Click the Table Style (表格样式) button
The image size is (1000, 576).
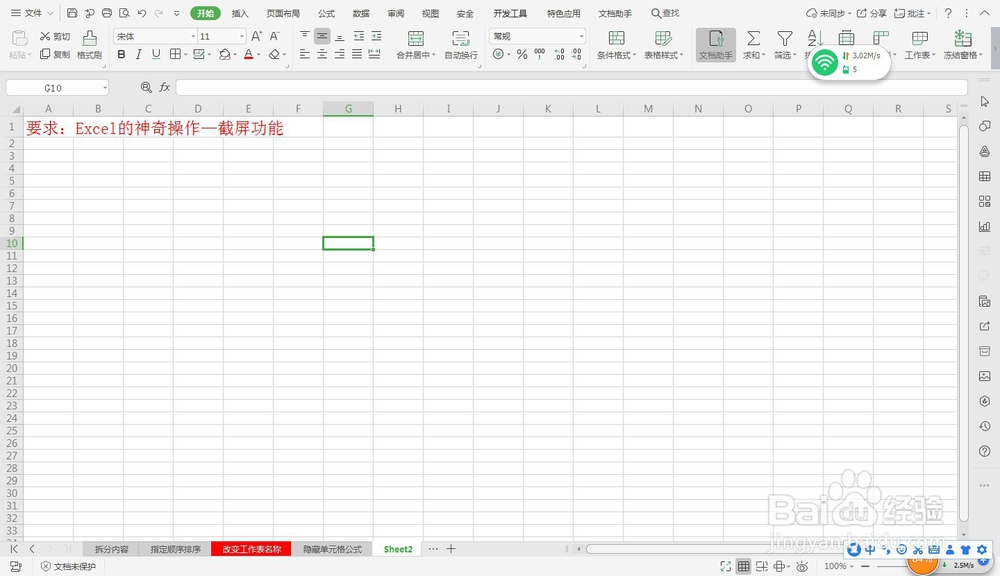point(663,45)
